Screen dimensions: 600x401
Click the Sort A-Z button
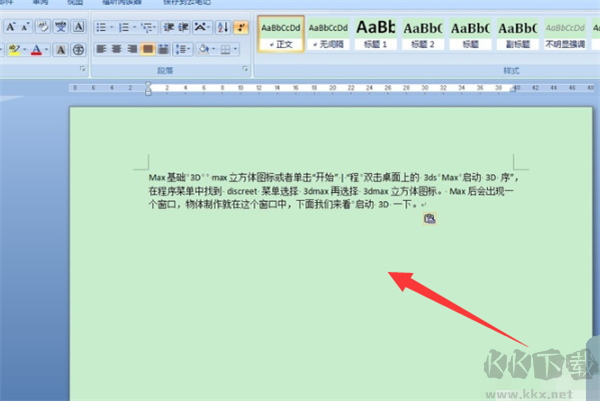point(223,27)
